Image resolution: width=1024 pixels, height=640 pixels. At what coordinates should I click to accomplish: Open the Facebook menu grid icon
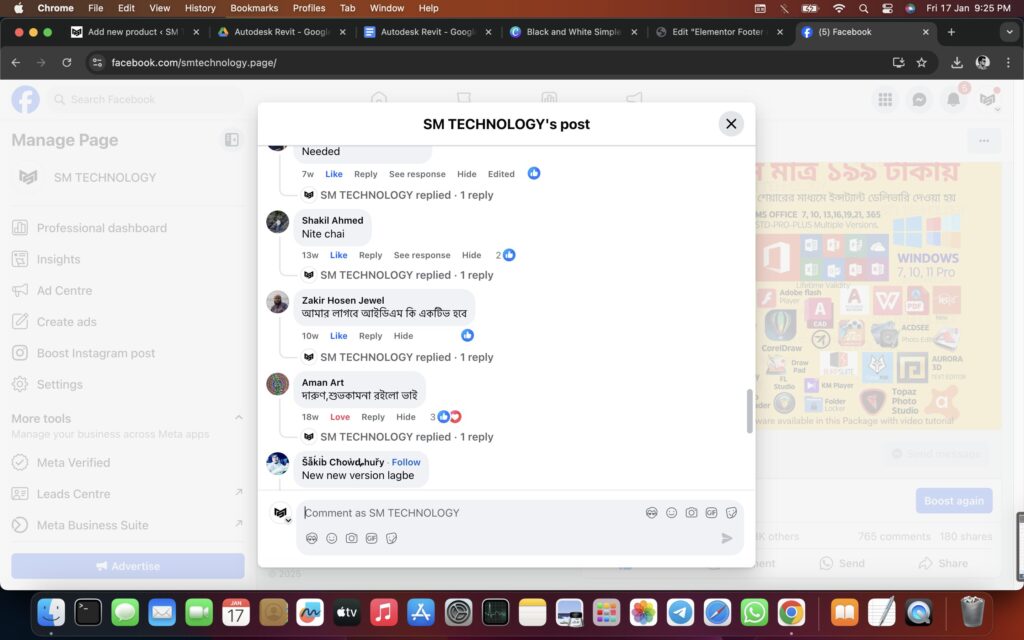click(885, 99)
